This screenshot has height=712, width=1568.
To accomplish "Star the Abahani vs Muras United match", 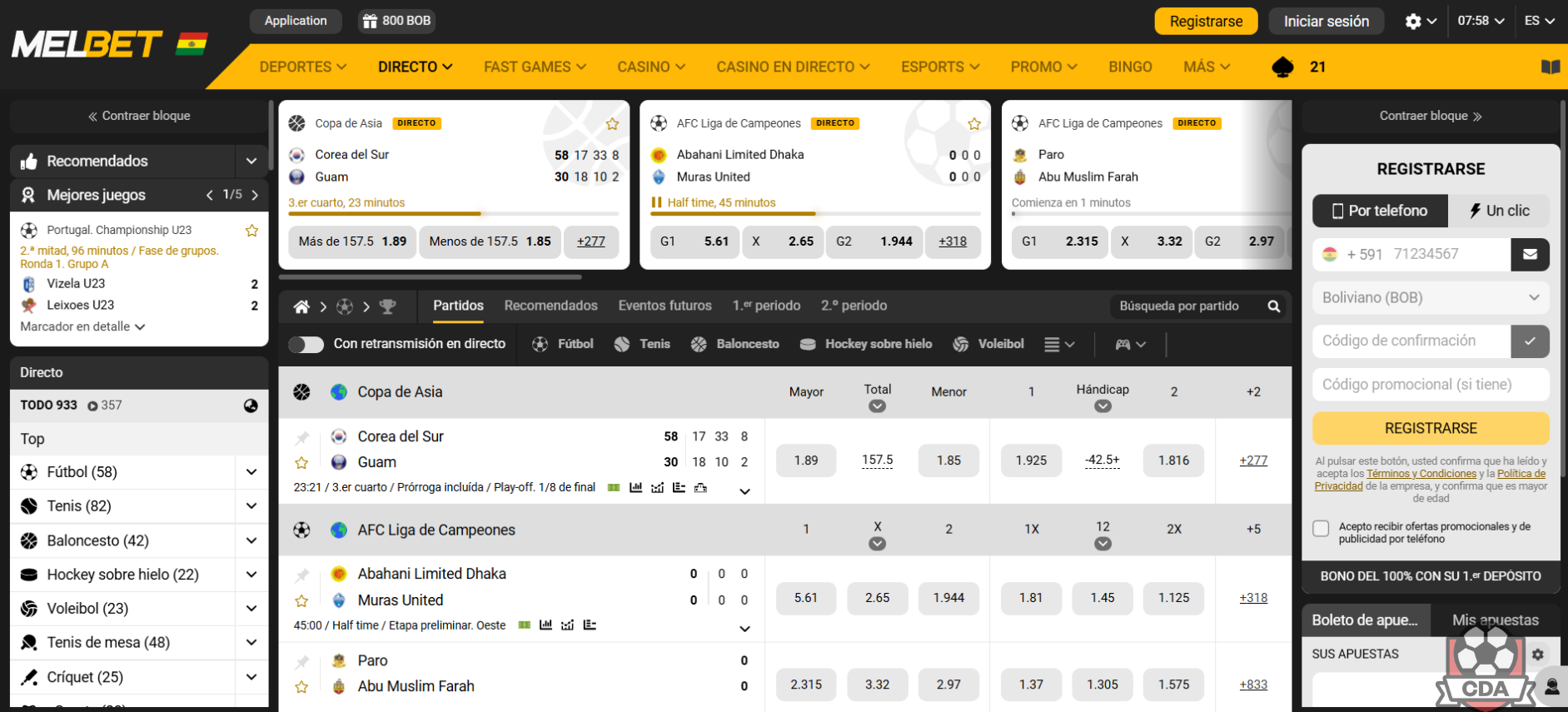I will click(301, 601).
